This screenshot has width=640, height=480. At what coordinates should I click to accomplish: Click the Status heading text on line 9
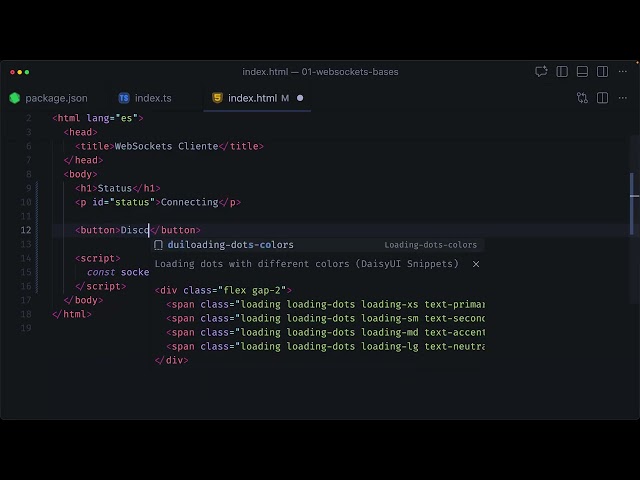coord(115,188)
